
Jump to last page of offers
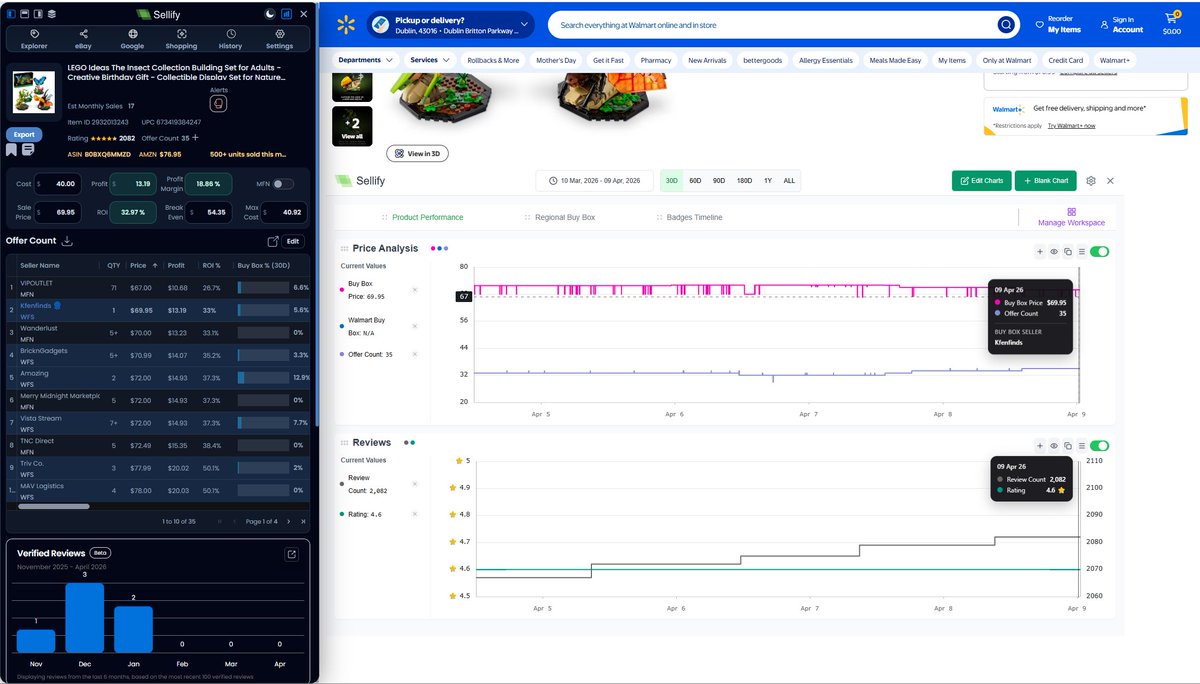[304, 521]
